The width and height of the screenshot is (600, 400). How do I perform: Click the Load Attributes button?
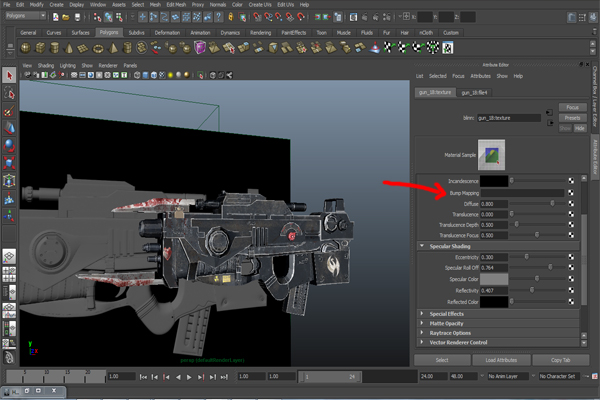tap(501, 360)
